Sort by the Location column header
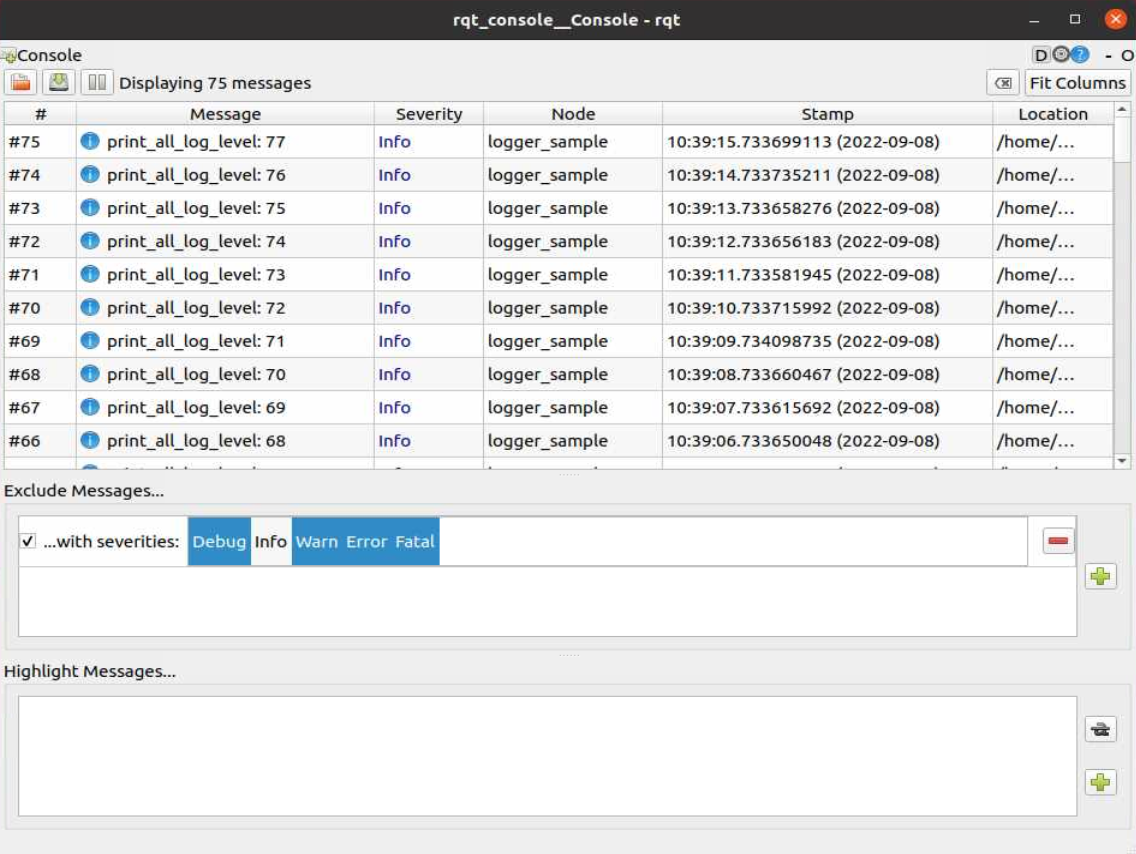Viewport: 1136px width, 854px height. (x=1053, y=114)
